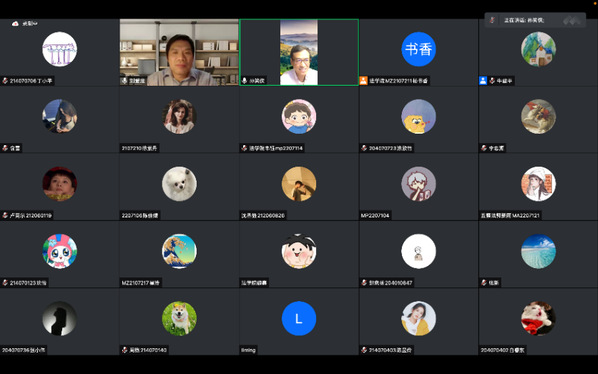Click microphone icon on the green-bordered speaker tile
The width and height of the screenshot is (598, 374).
coord(244,81)
